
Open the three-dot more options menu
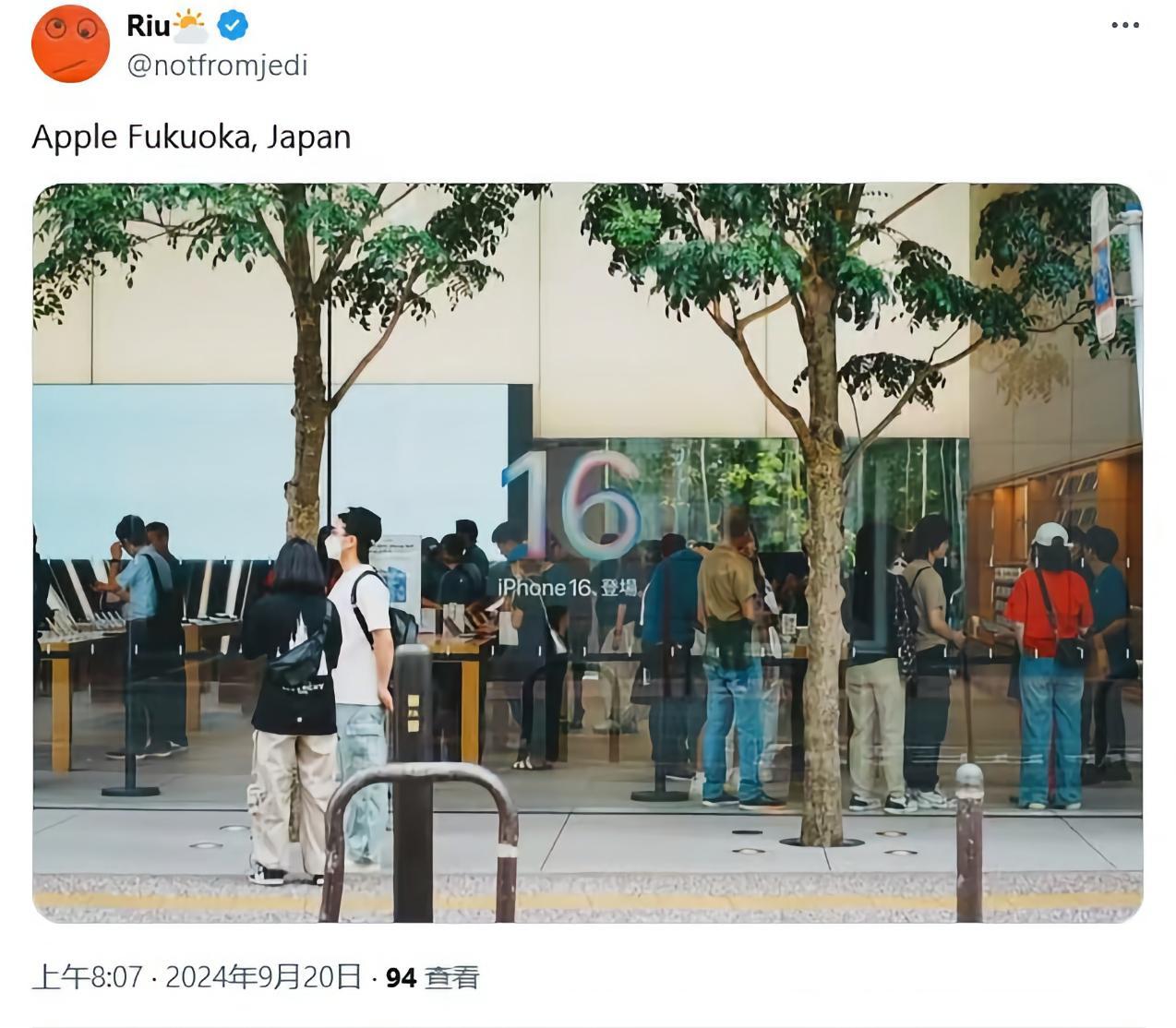click(1124, 25)
